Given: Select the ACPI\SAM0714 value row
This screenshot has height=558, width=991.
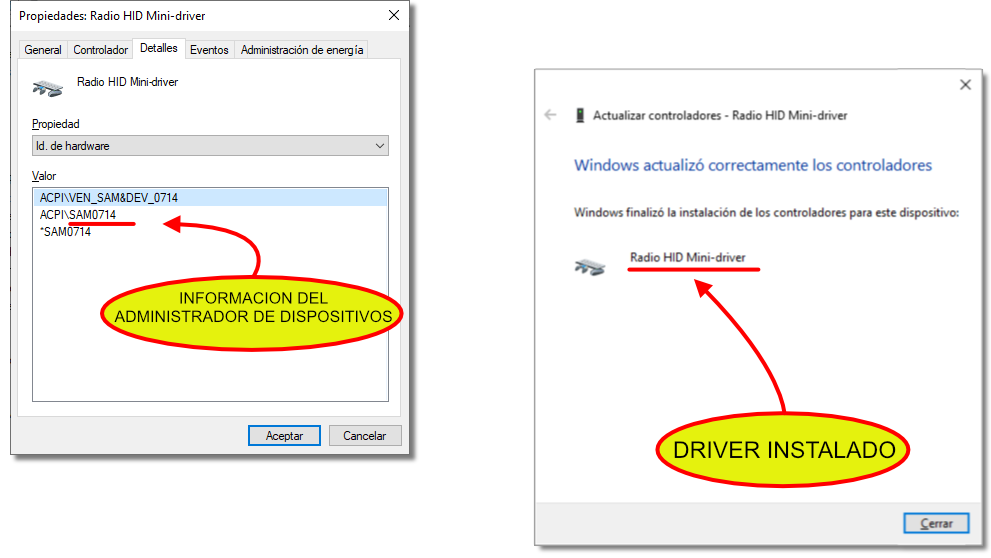Looking at the screenshot, I should click(210, 215).
